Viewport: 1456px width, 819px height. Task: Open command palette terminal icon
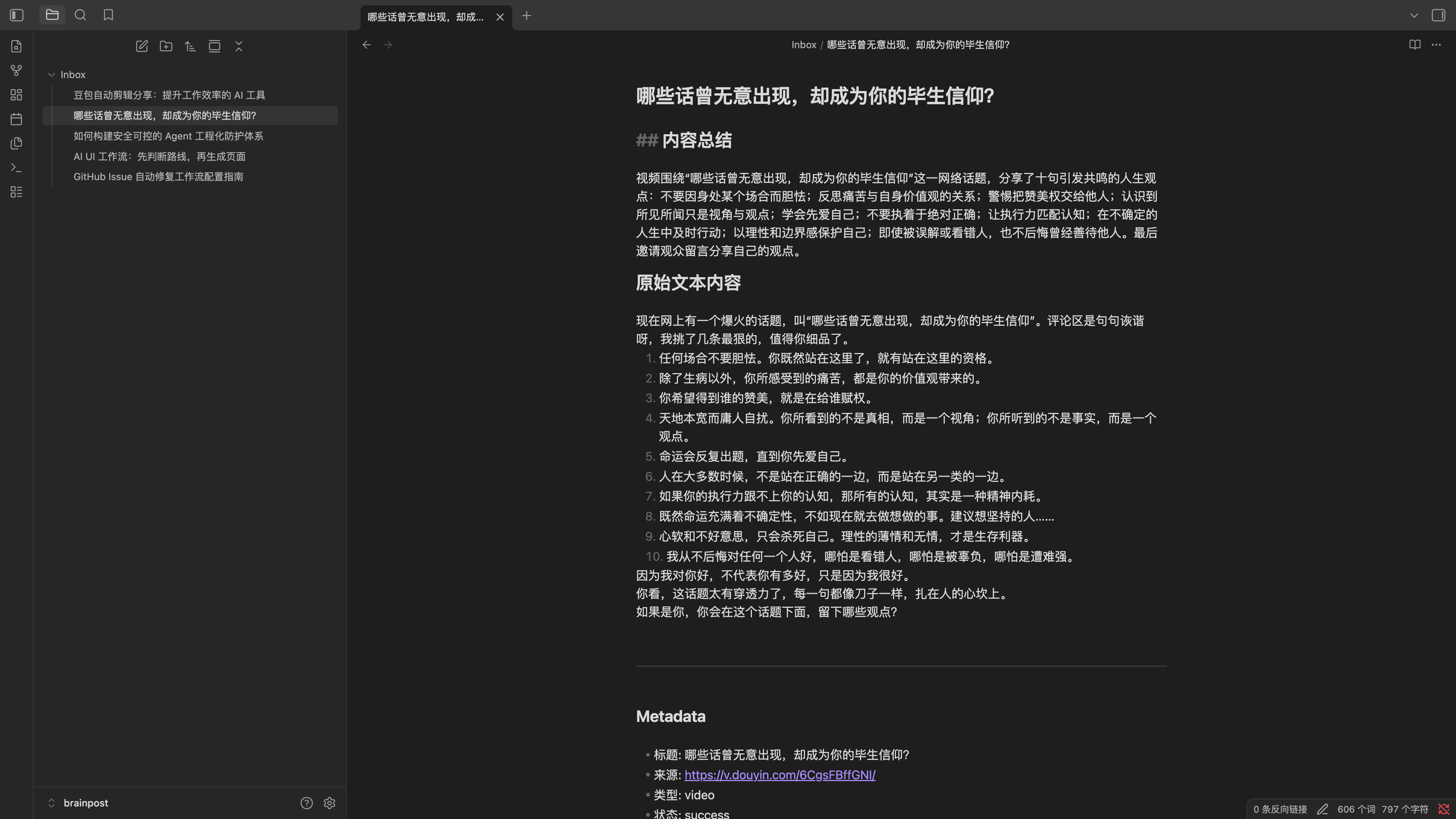[16, 168]
